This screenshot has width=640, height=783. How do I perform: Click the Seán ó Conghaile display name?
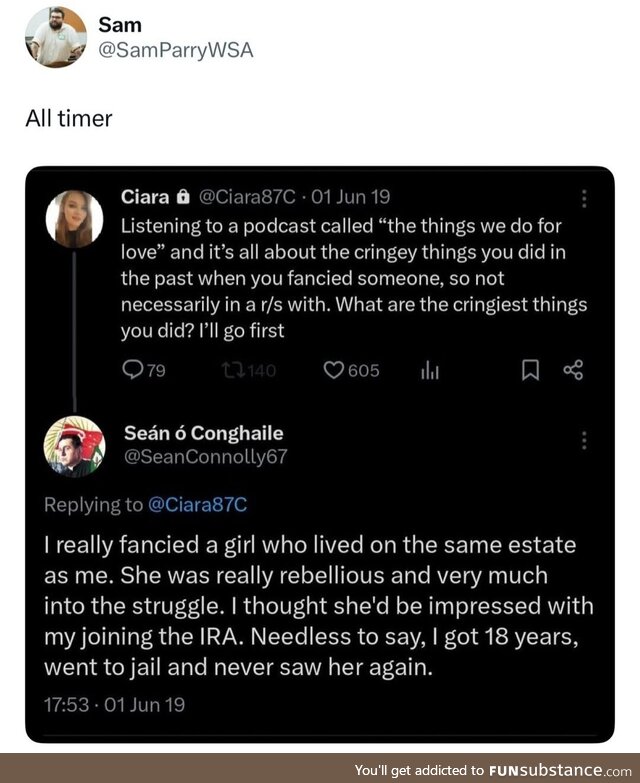coord(203,433)
